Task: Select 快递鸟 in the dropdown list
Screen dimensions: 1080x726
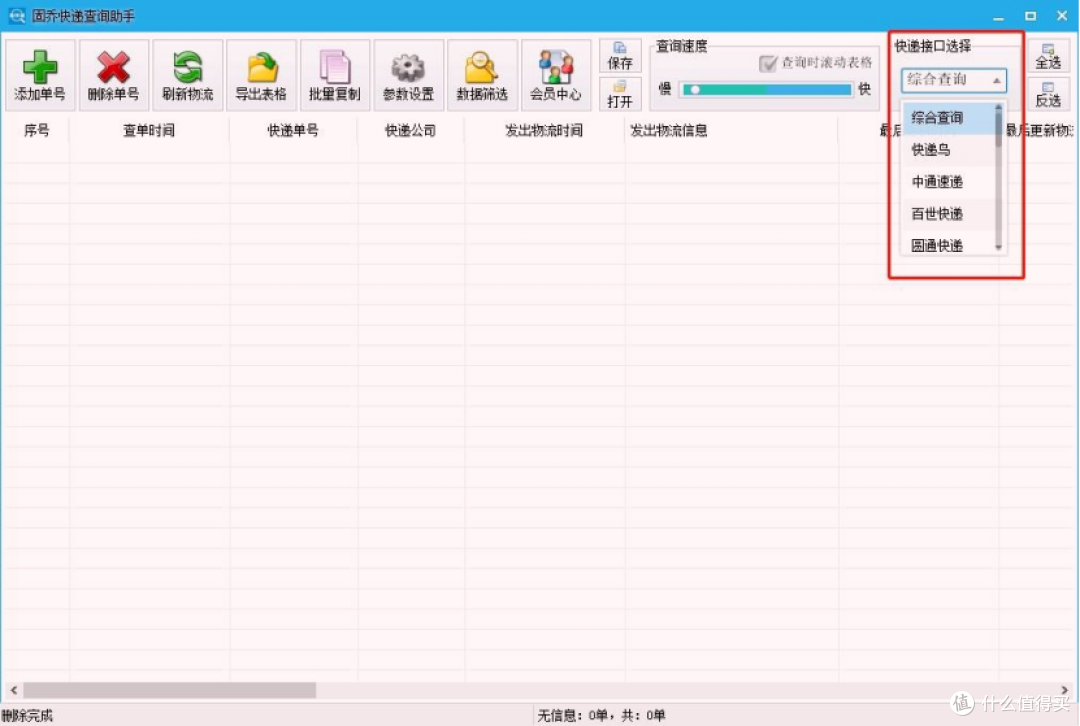Action: (948, 149)
